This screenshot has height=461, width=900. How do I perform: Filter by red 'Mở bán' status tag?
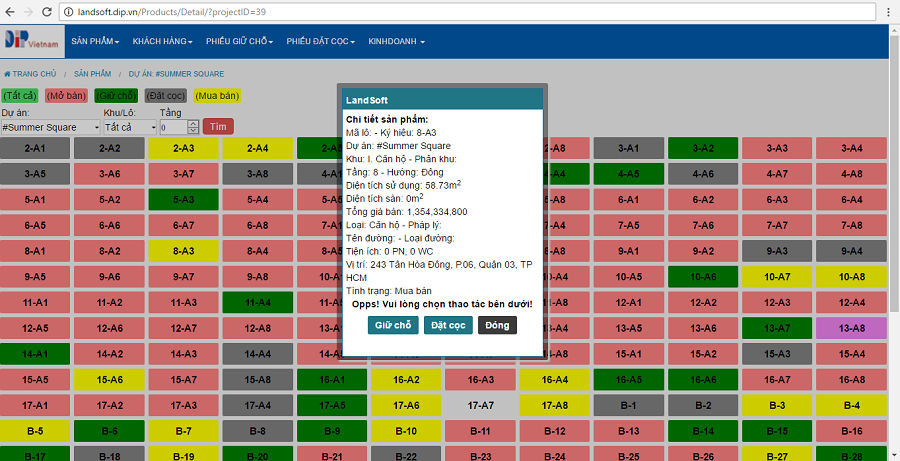pyautogui.click(x=67, y=96)
